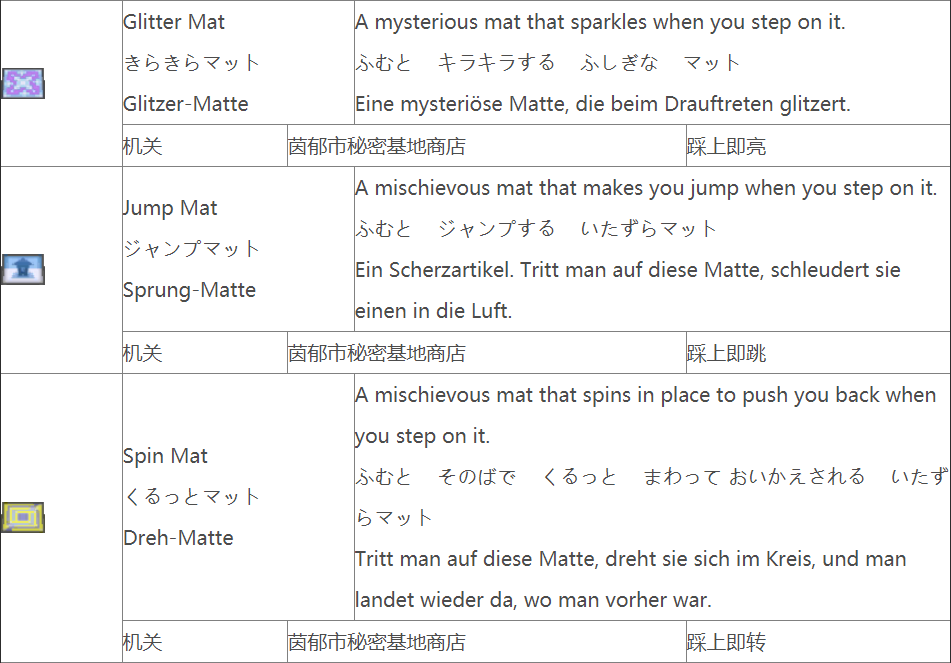Click the English name "Spin Mat"
The image size is (951, 663).
[165, 456]
